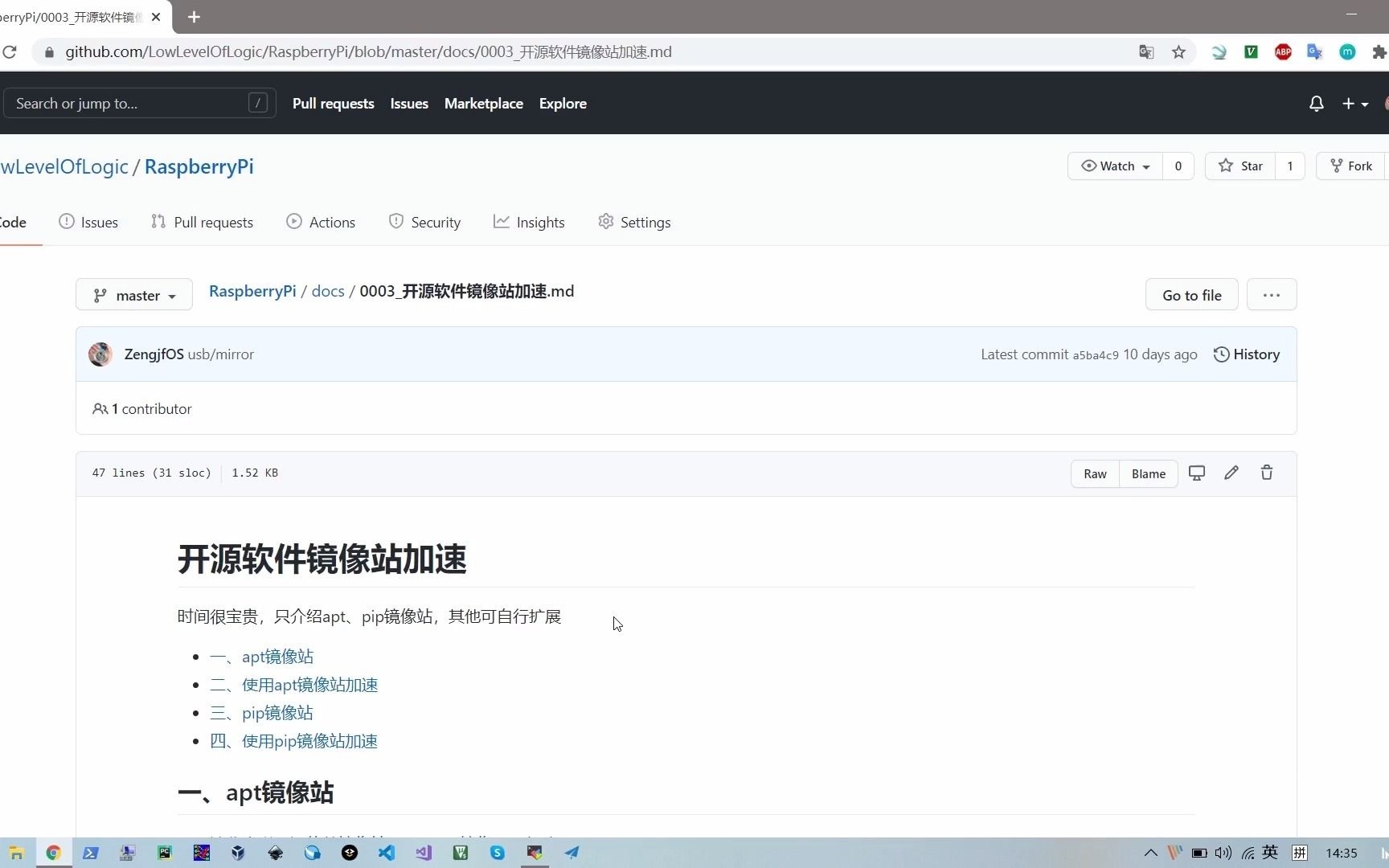Click the Star button
1389x868 pixels.
[1240, 166]
